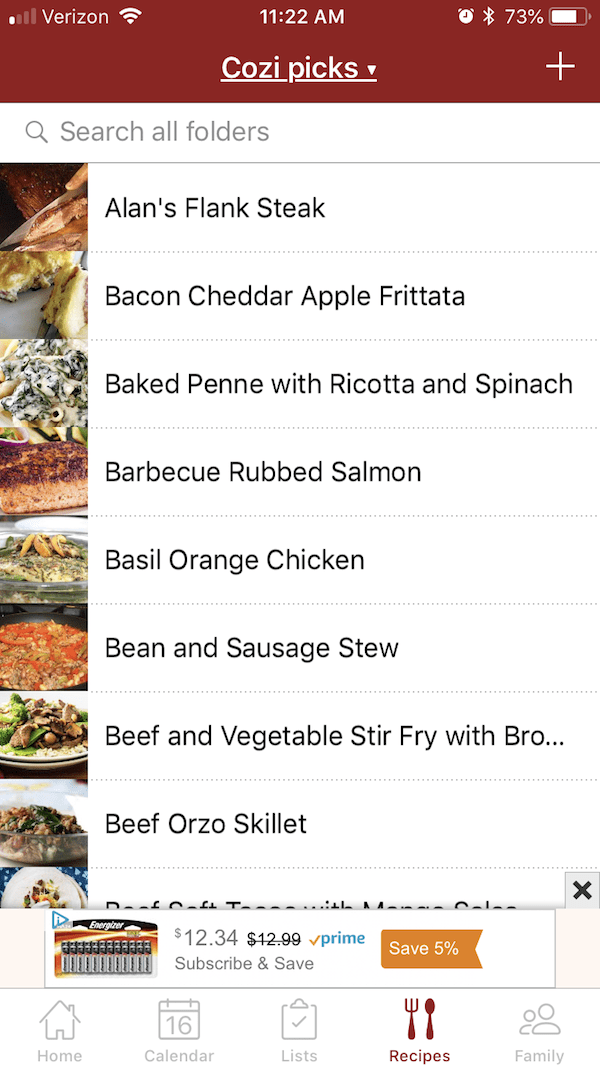600x1067 pixels.
Task: Select the Recipes tab
Action: coord(419,1030)
